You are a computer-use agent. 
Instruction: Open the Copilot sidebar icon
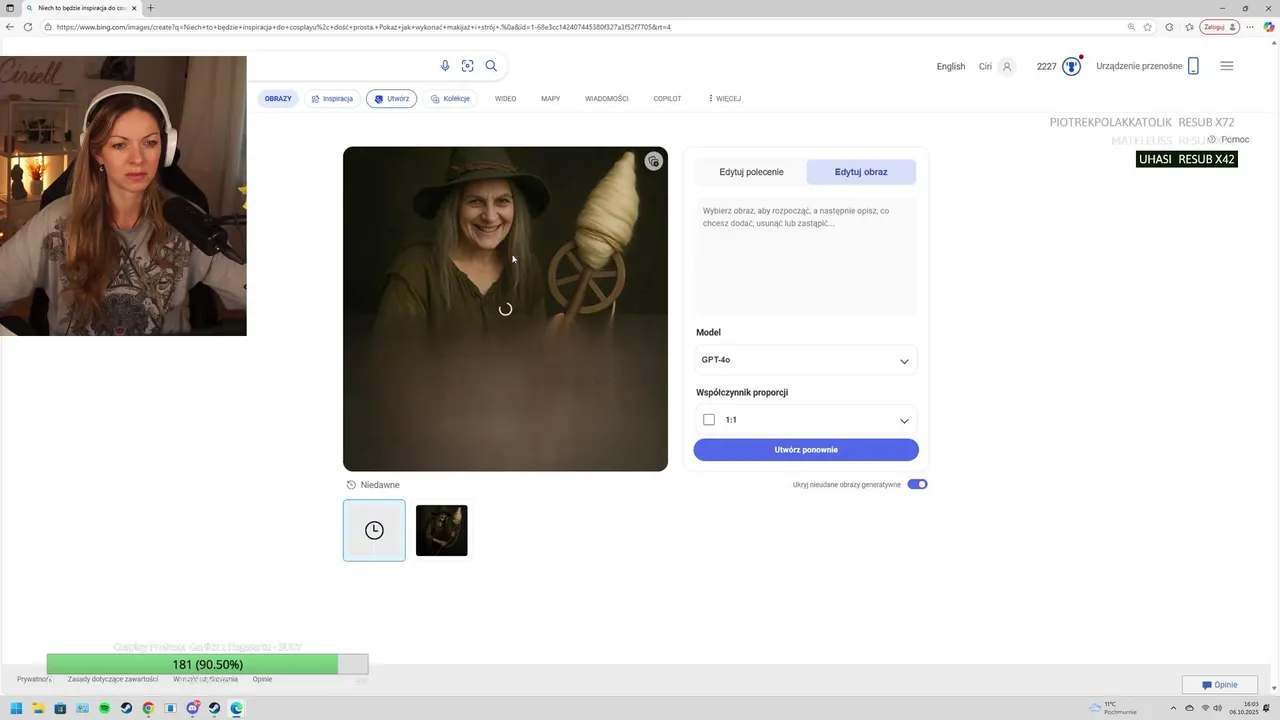(x=1269, y=27)
